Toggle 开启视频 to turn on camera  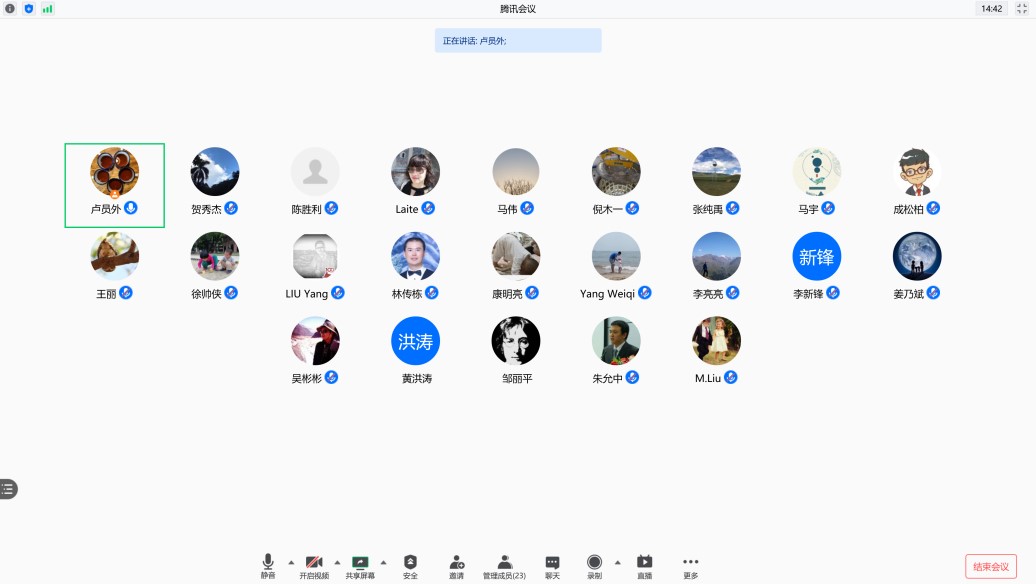click(x=314, y=563)
